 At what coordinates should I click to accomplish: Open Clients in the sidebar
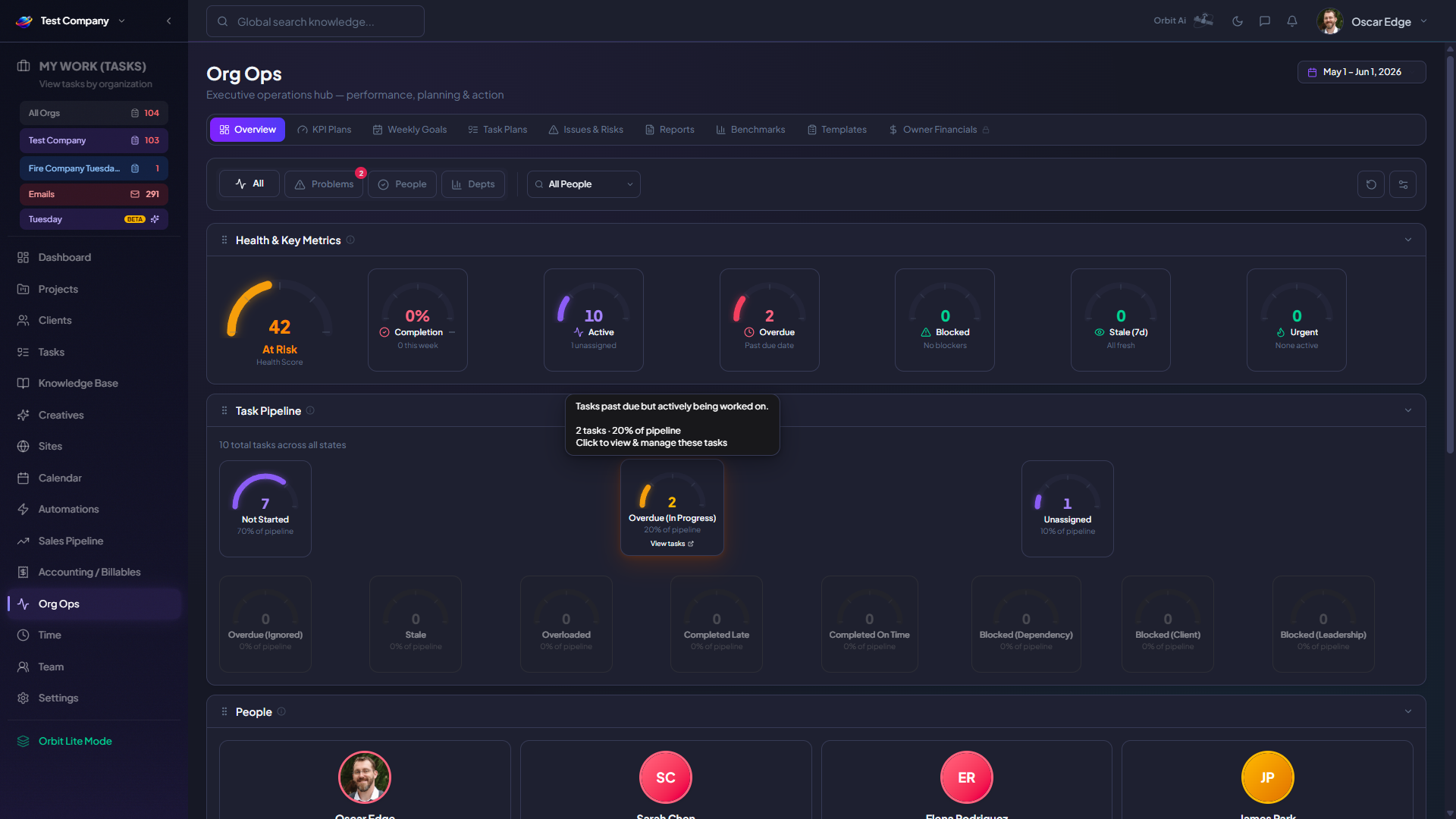click(94, 321)
